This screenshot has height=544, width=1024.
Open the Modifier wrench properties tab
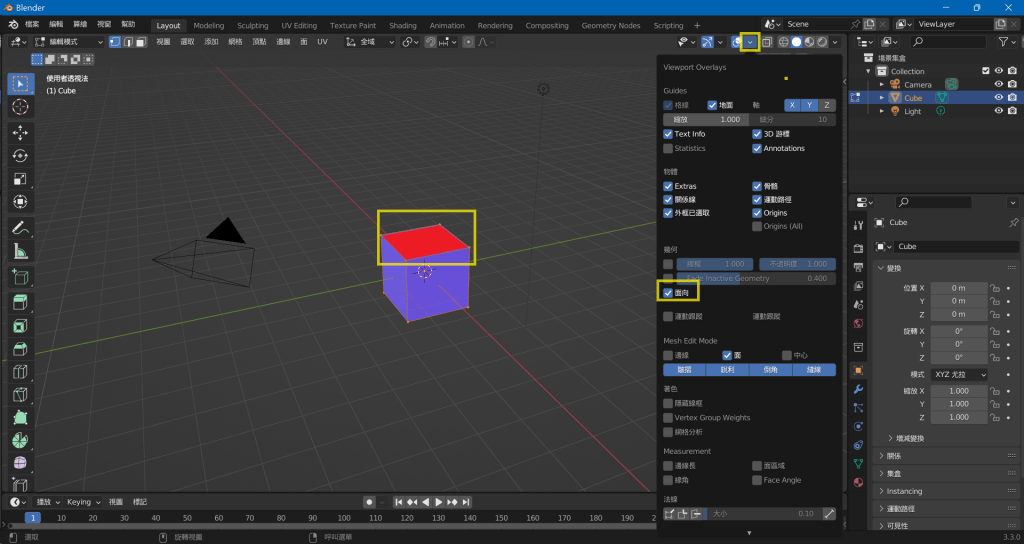(858, 389)
